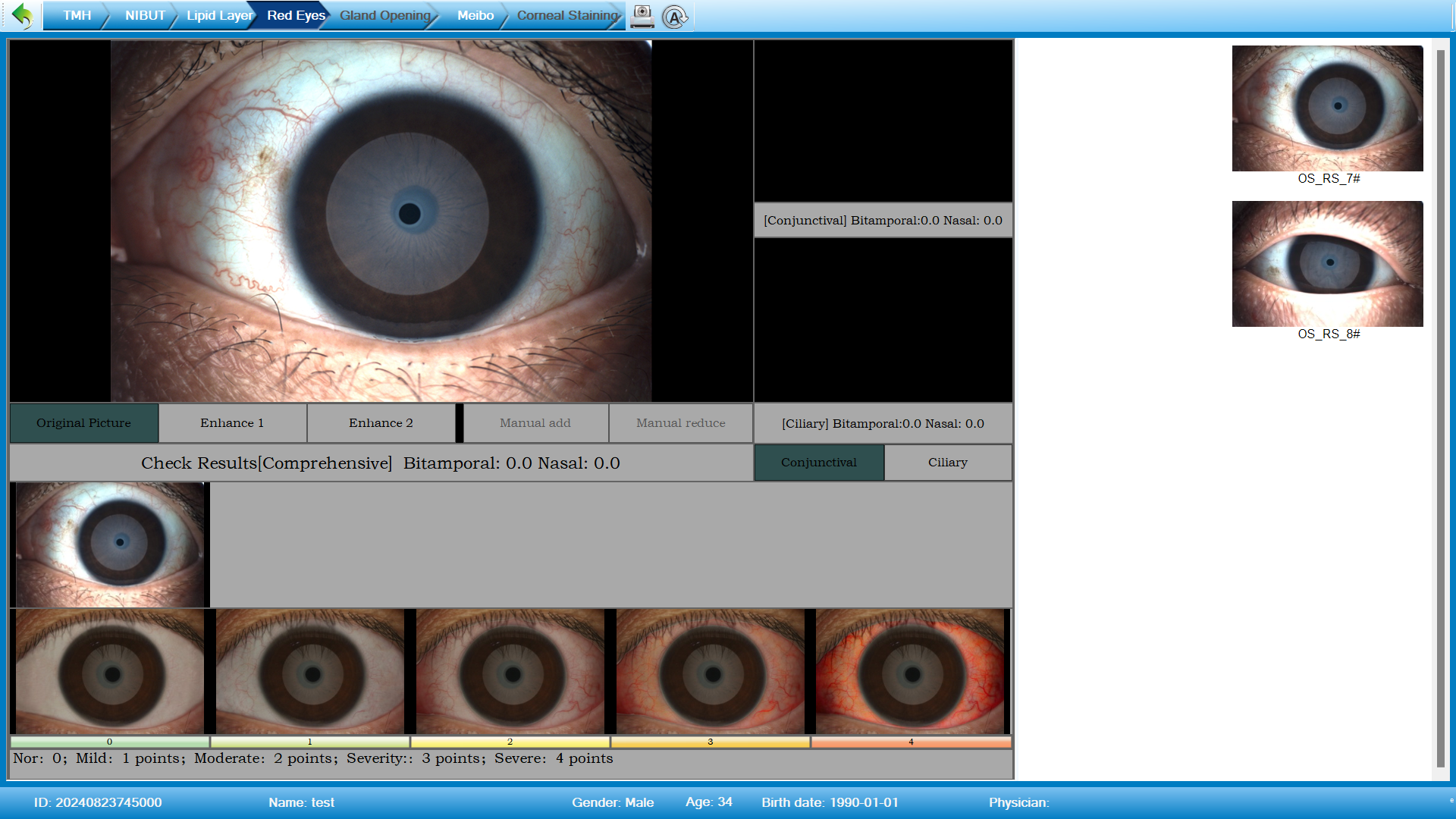Open the OS_RS_7# image thumbnail
This screenshot has width=1456, height=819.
(x=1327, y=108)
